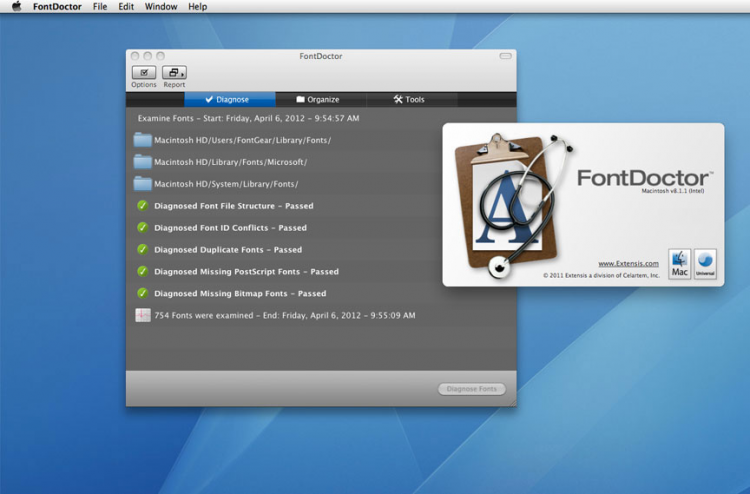
Task: Open the Options toolbar button
Action: click(x=143, y=73)
